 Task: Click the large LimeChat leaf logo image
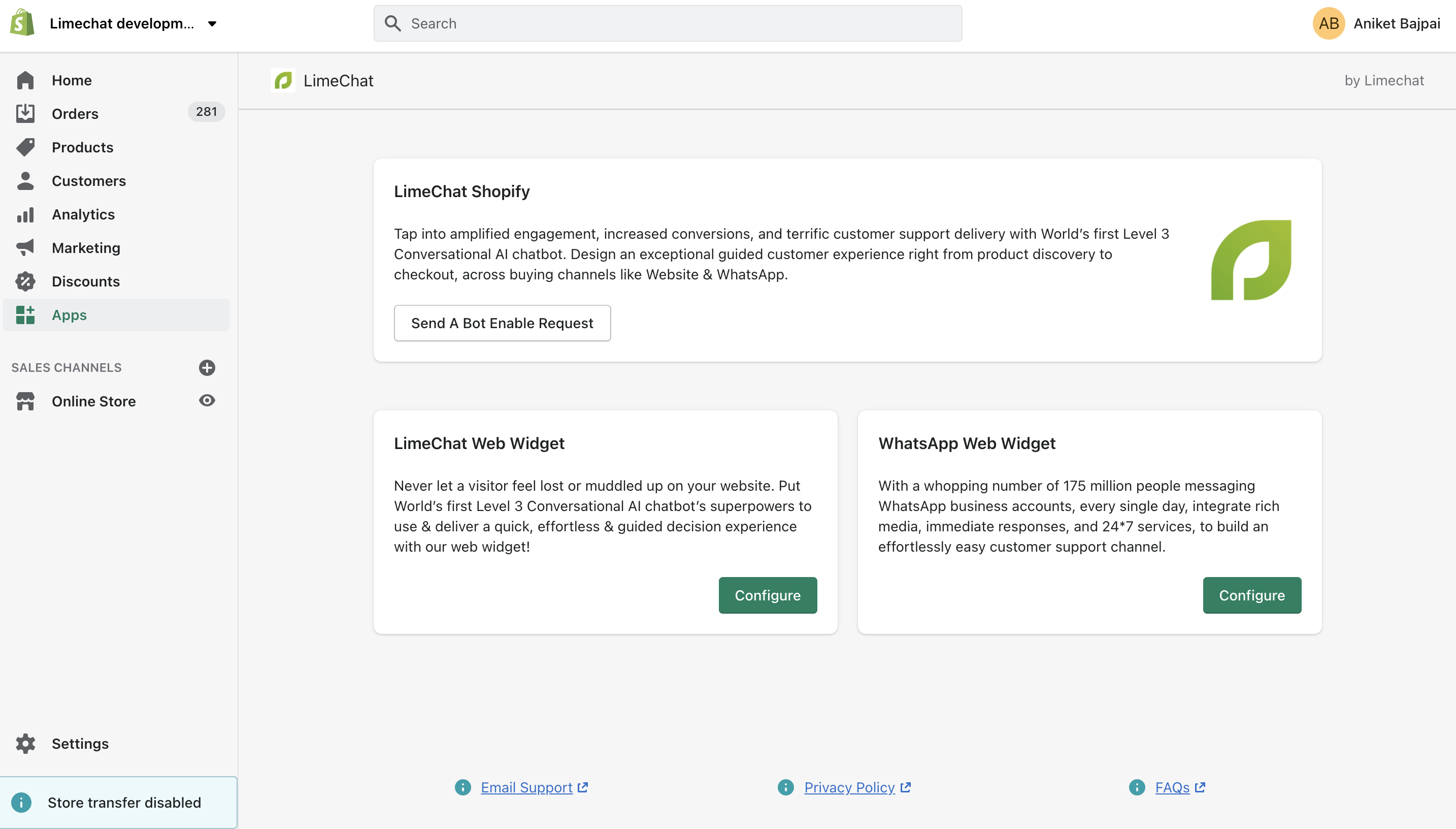[1251, 260]
